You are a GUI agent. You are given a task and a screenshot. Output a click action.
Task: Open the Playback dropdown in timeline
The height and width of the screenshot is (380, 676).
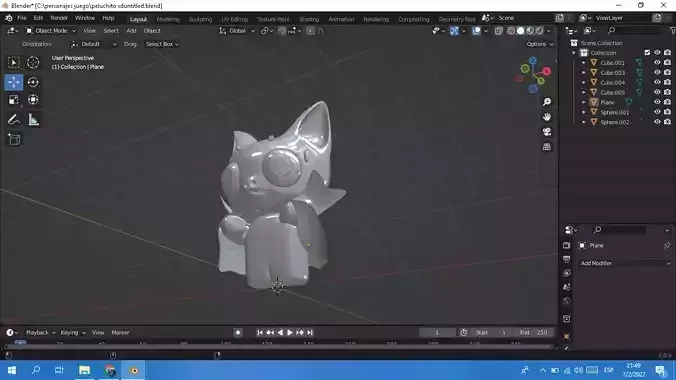(x=41, y=333)
